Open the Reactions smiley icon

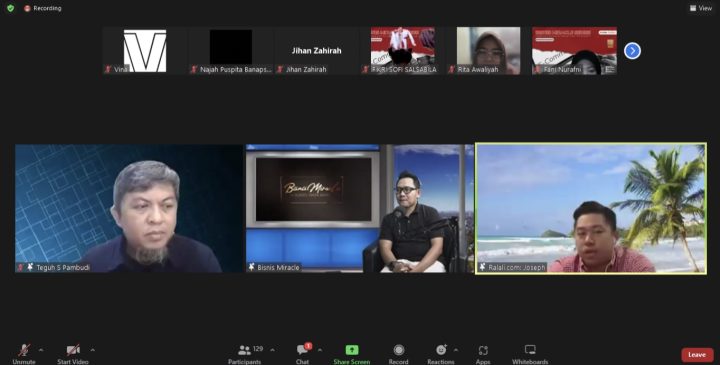click(441, 350)
